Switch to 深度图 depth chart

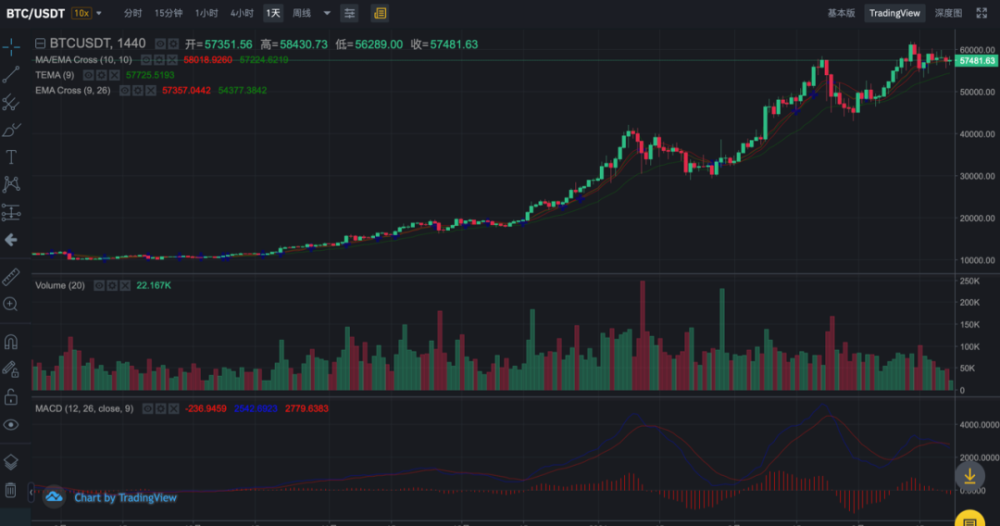coord(948,13)
